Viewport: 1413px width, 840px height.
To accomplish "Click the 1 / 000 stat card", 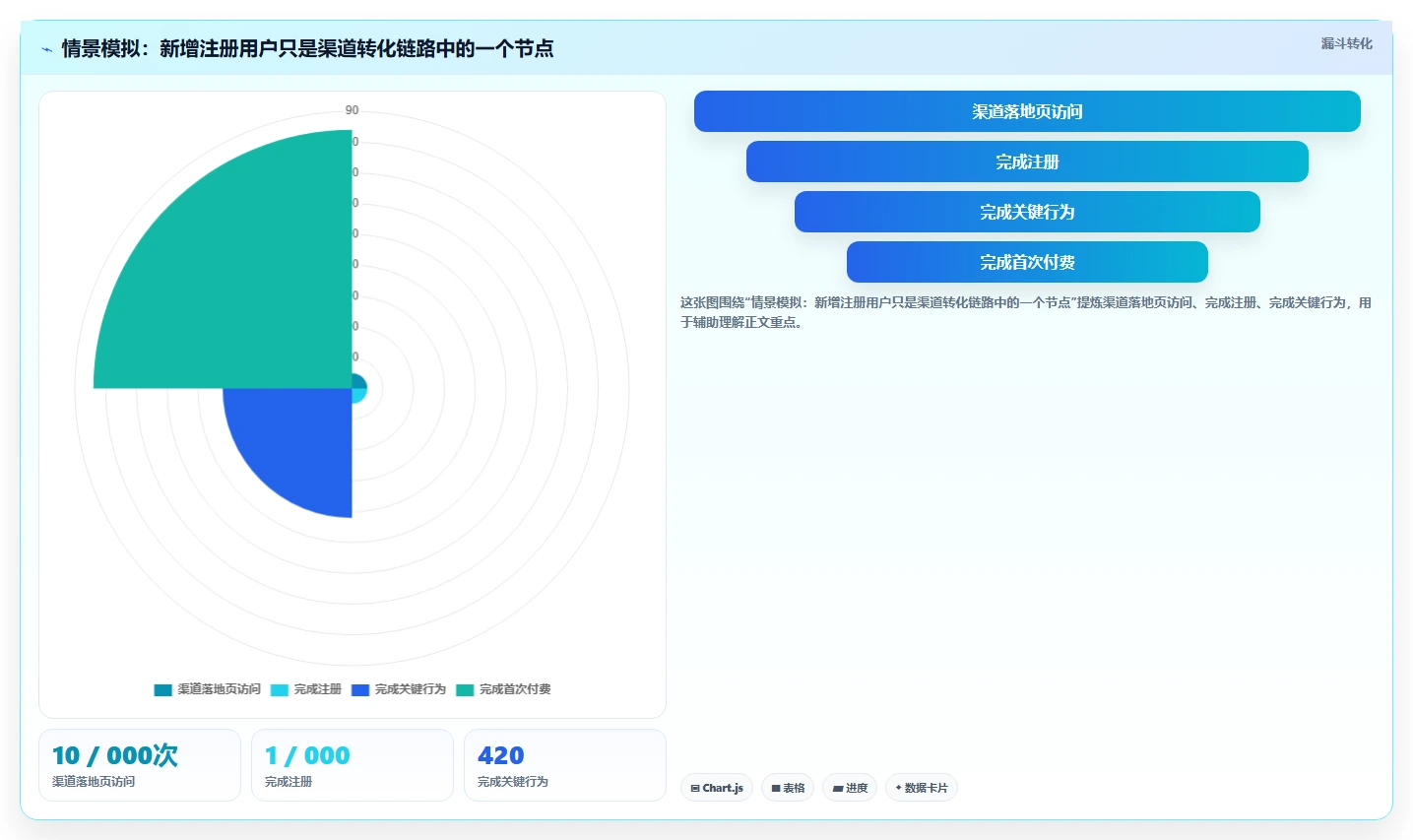I will [x=353, y=765].
